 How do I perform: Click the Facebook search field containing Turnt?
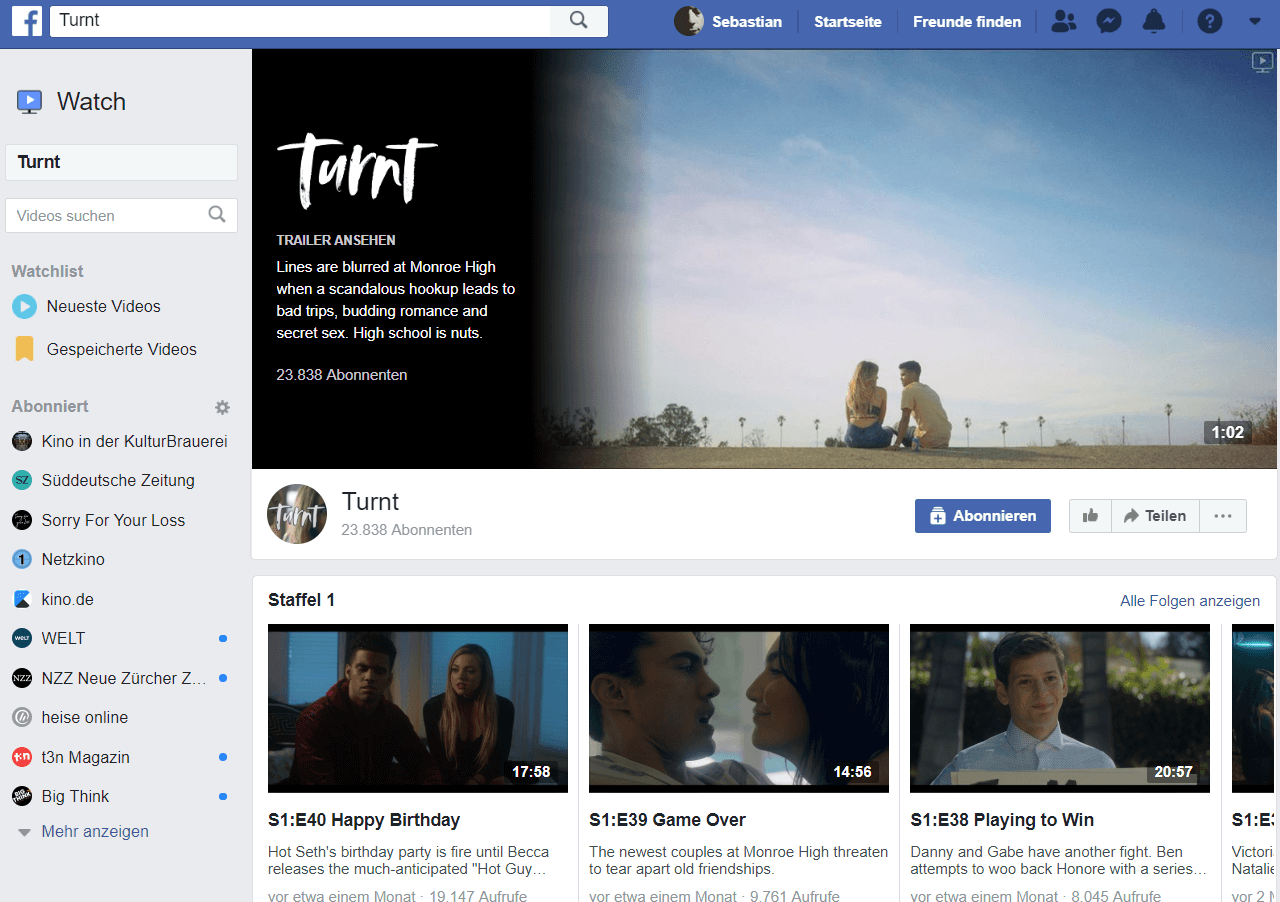click(300, 21)
